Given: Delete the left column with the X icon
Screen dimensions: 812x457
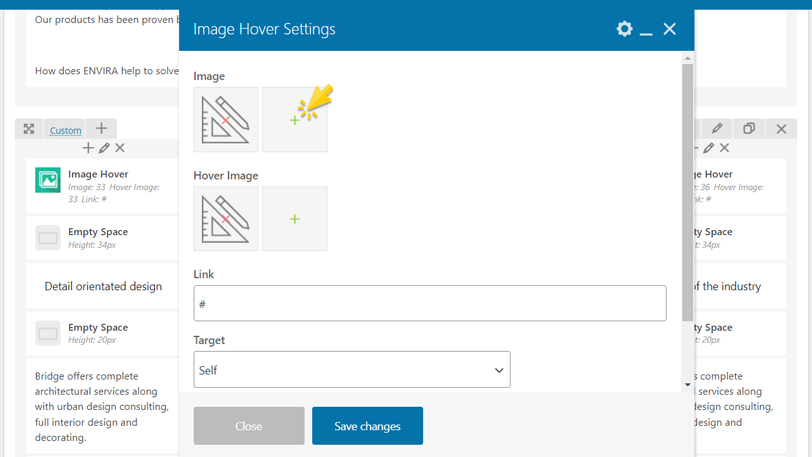Looking at the screenshot, I should click(120, 148).
